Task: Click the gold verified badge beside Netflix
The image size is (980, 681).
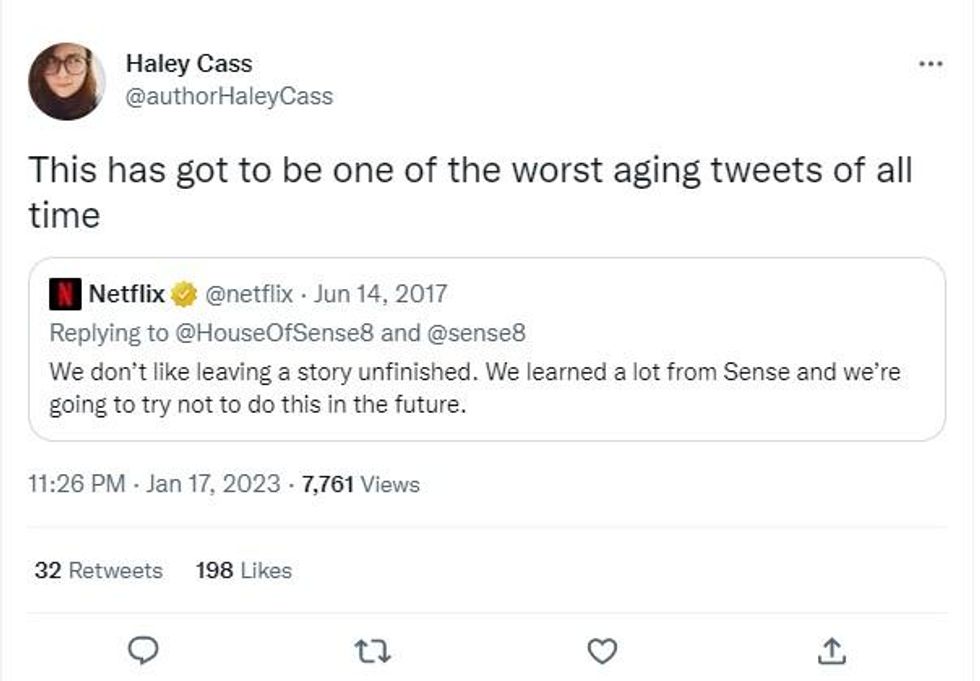Action: pyautogui.click(x=183, y=294)
